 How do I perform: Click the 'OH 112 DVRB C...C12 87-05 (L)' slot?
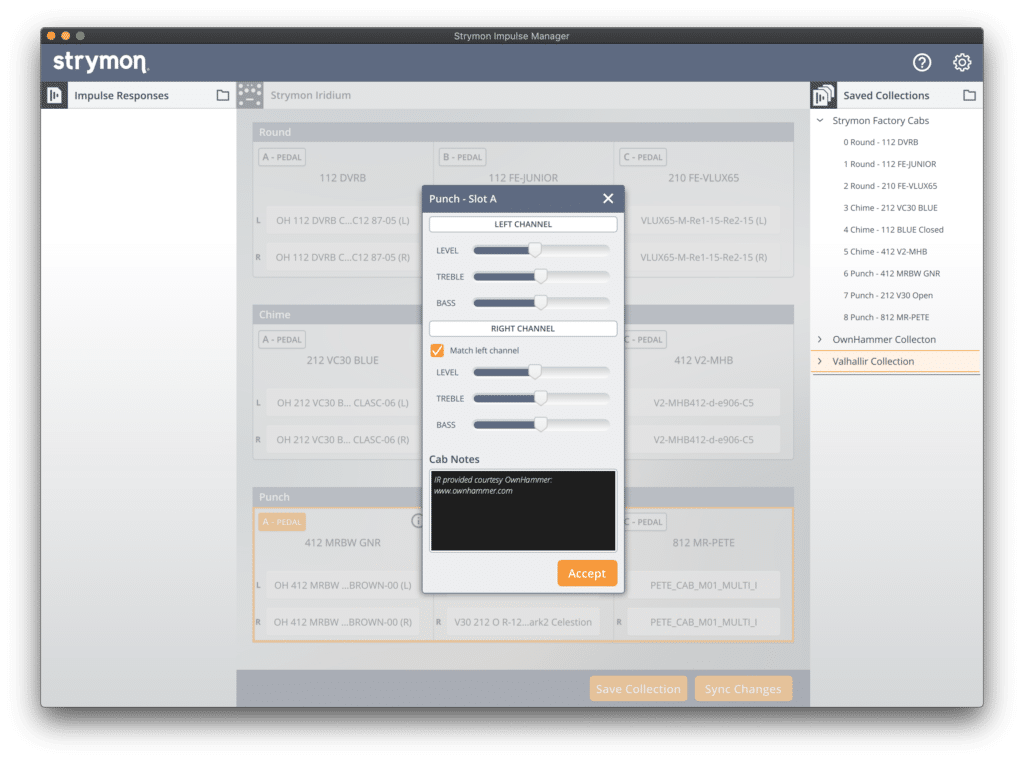point(343,220)
